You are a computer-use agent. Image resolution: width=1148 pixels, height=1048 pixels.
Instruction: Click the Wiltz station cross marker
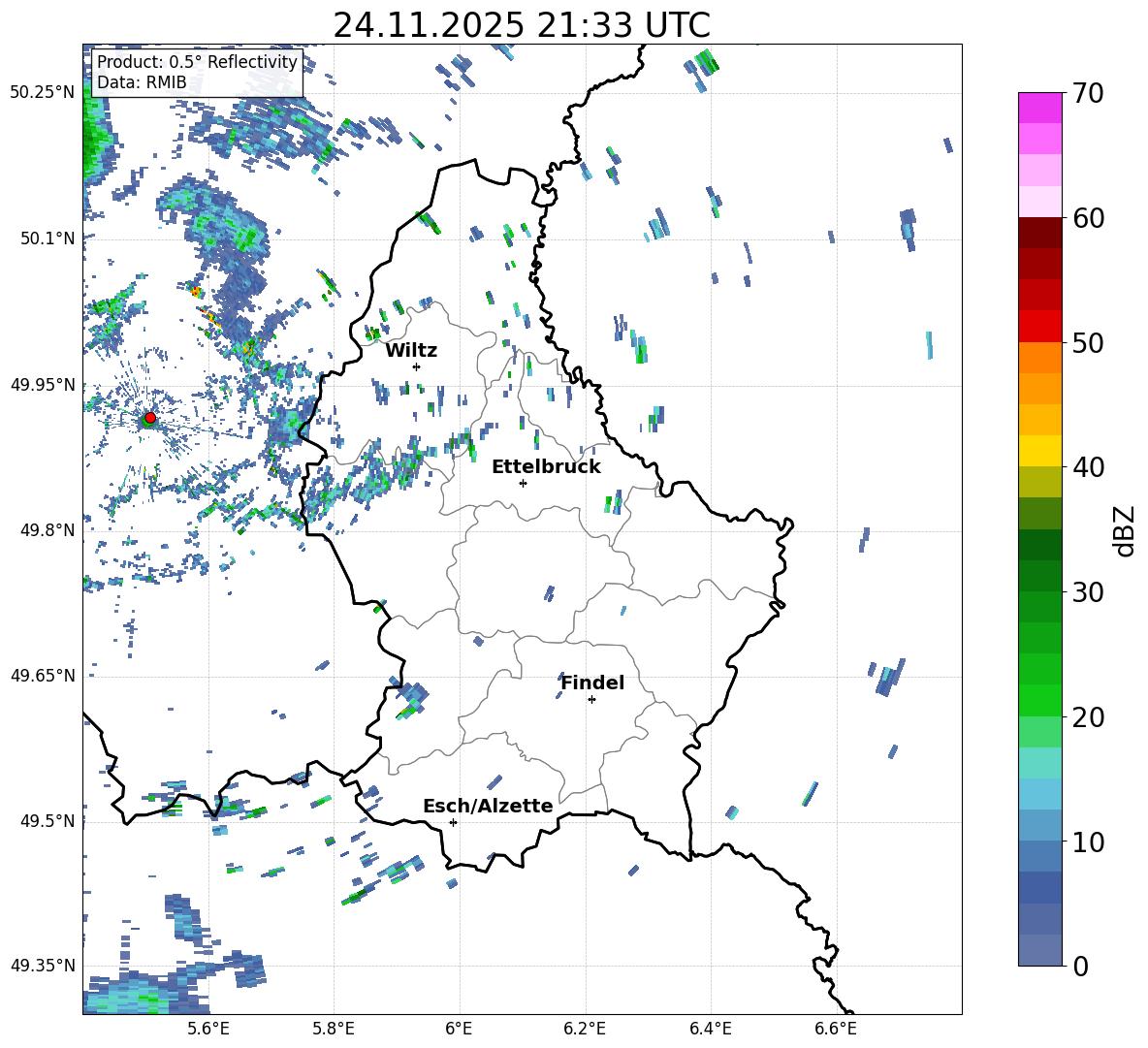pyautogui.click(x=417, y=366)
